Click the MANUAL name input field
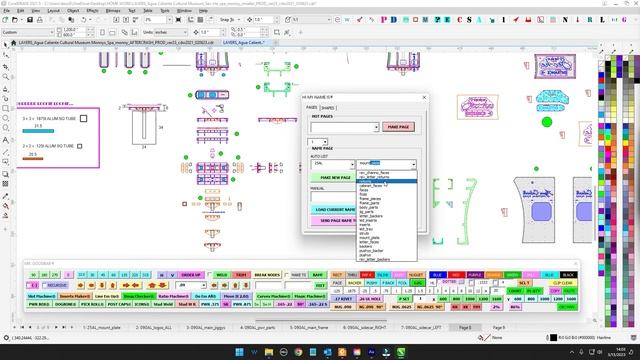This screenshot has height=360, width=640. click(333, 197)
